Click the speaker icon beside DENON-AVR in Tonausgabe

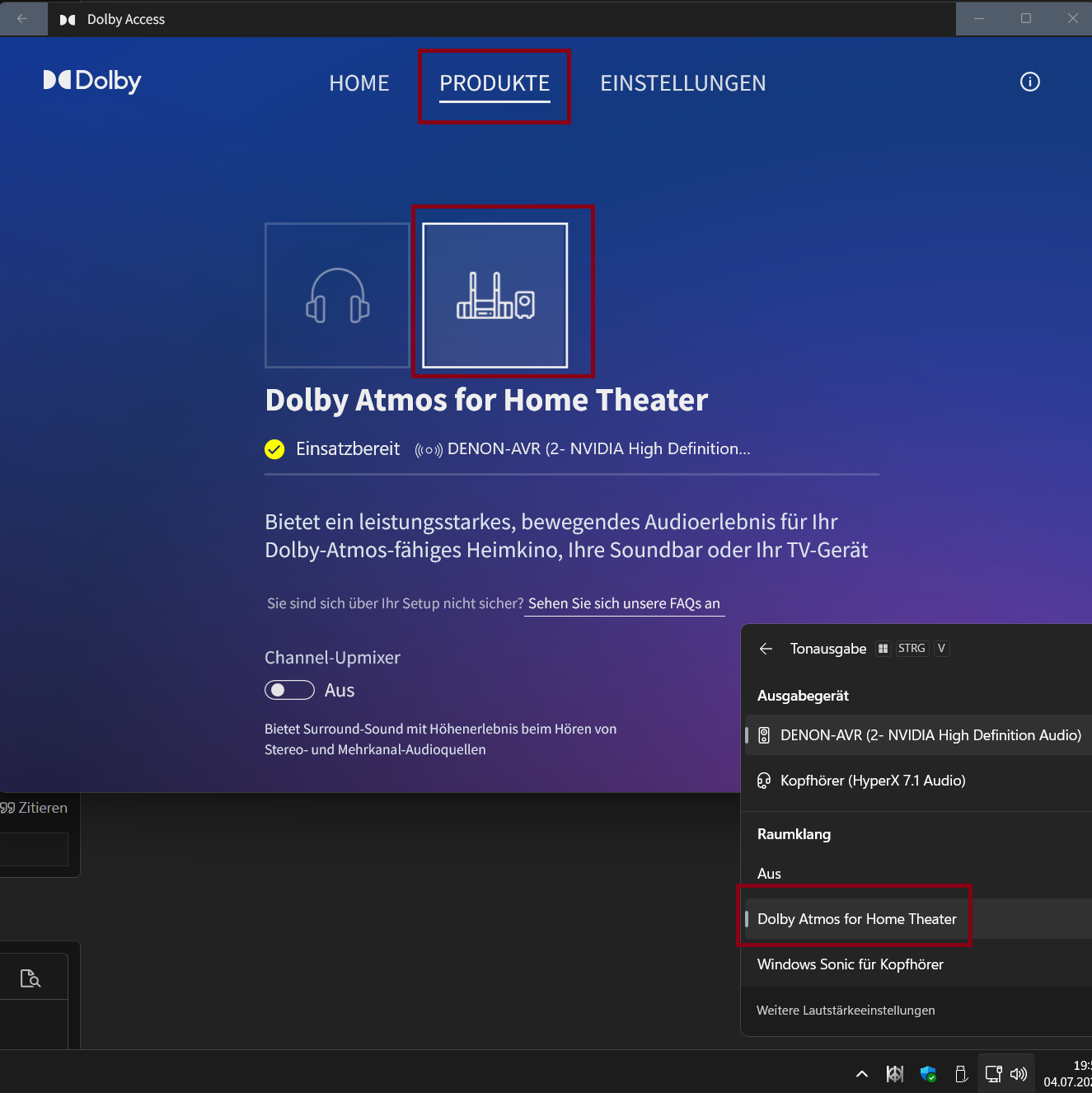[x=764, y=735]
